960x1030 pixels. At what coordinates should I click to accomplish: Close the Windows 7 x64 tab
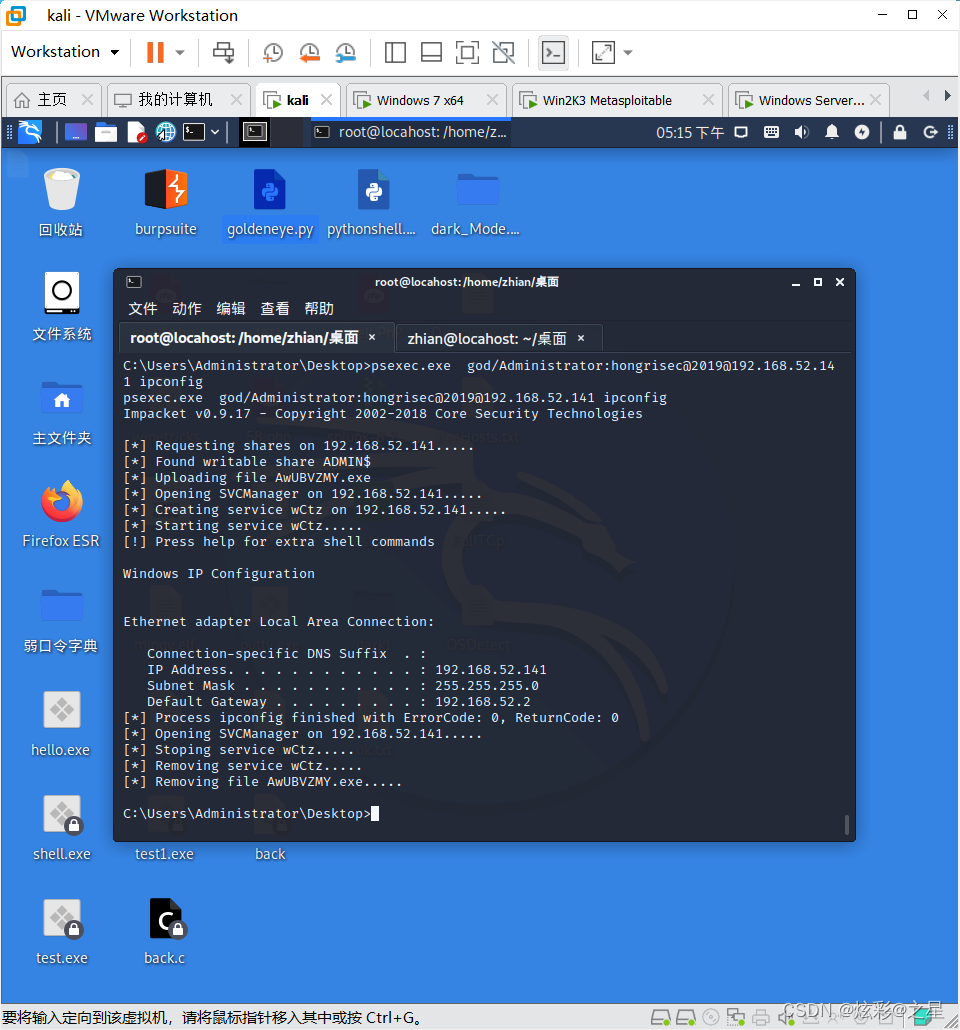click(x=491, y=100)
